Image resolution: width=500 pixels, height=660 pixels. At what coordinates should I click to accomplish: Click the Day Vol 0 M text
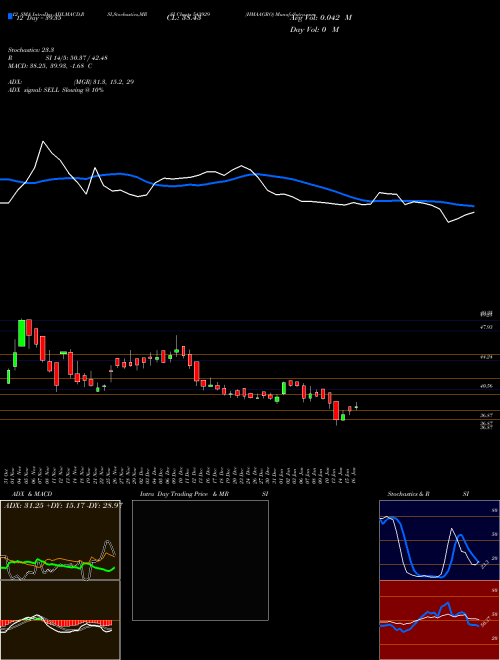[314, 30]
